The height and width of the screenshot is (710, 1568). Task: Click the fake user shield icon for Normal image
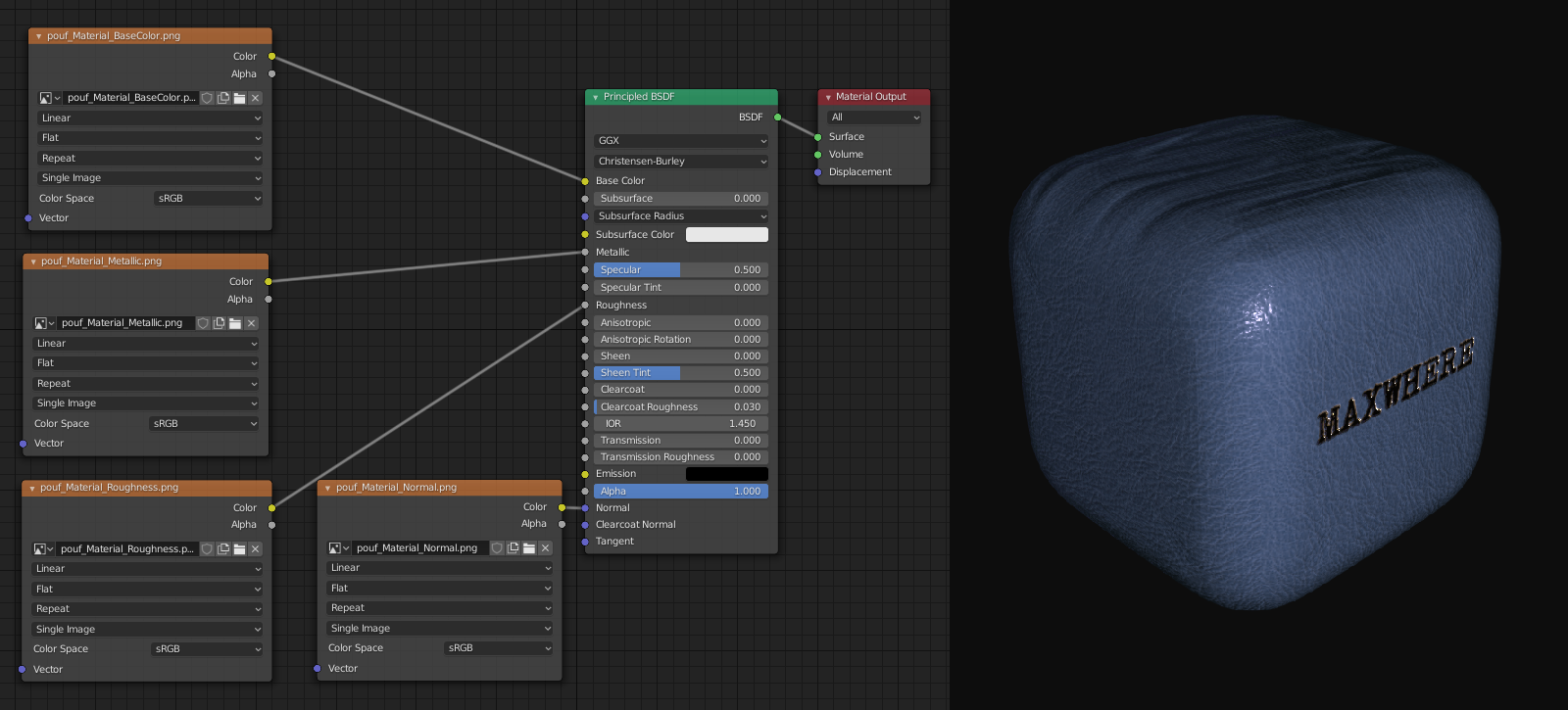point(498,548)
